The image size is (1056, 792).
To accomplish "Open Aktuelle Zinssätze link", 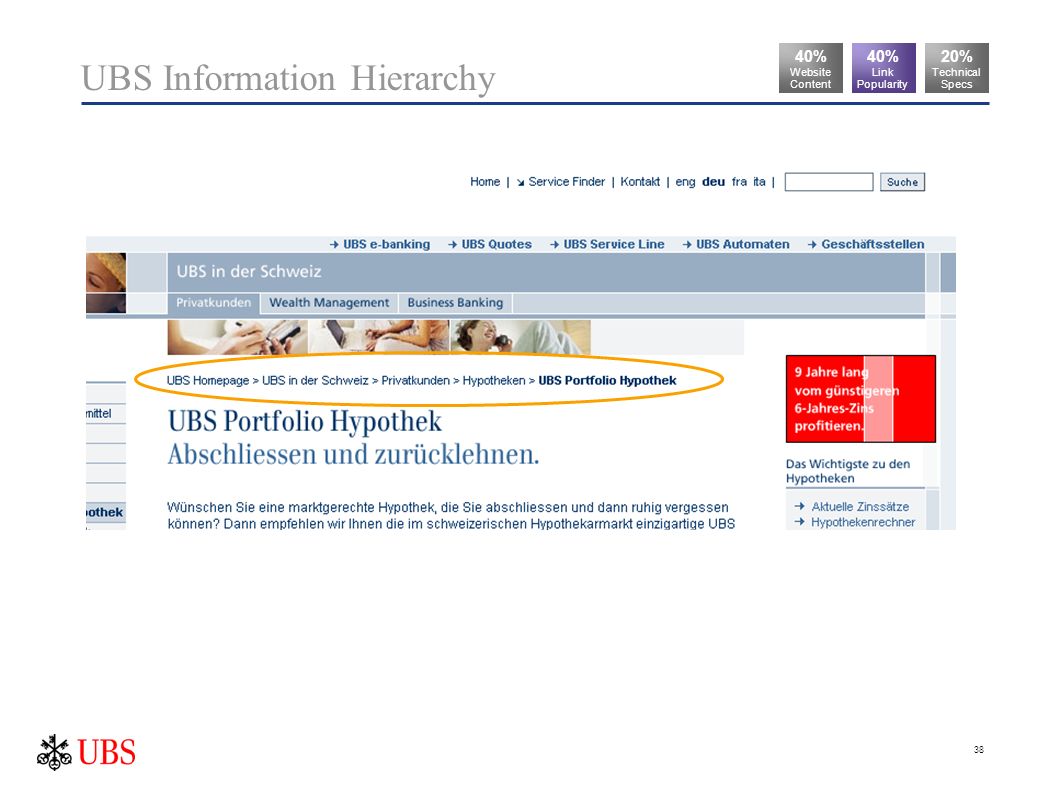I will [860, 506].
